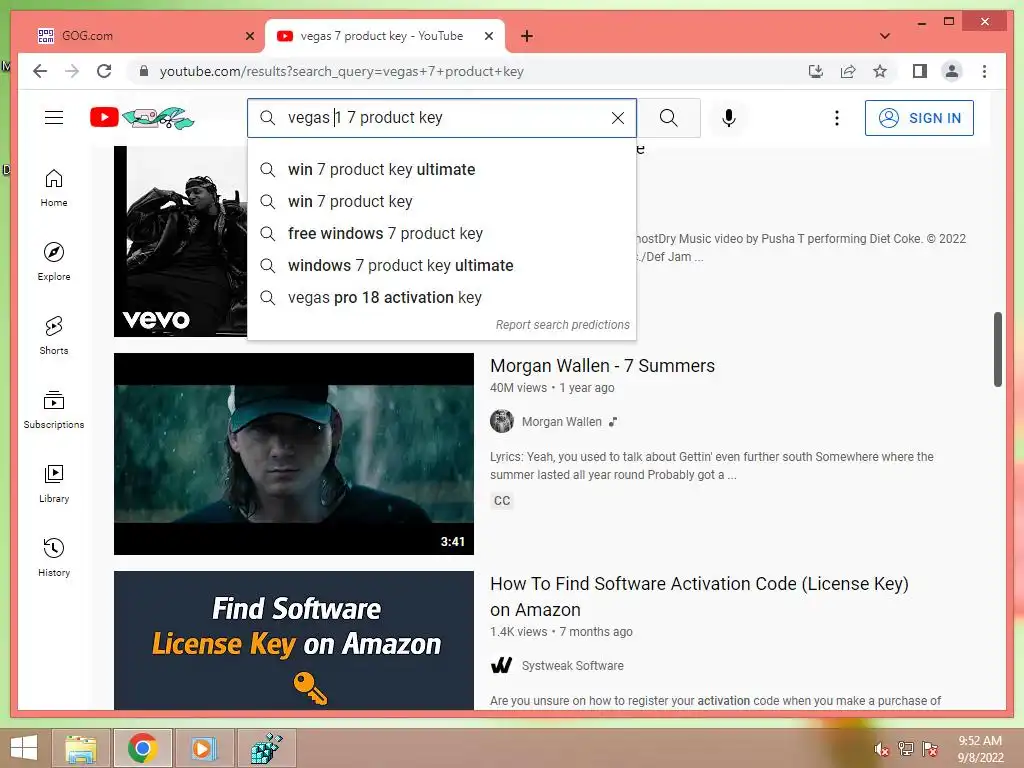1024x768 pixels.
Task: Click the muted volume tray icon
Action: (x=881, y=749)
